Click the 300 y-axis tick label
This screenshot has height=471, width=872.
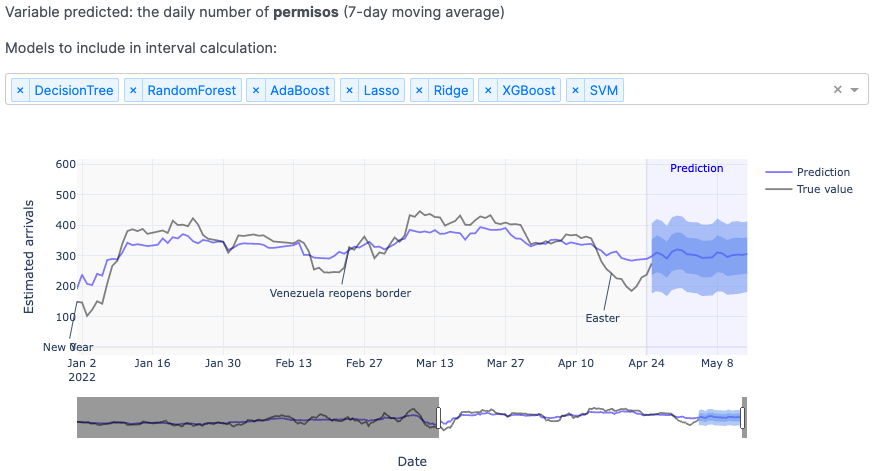[66, 256]
